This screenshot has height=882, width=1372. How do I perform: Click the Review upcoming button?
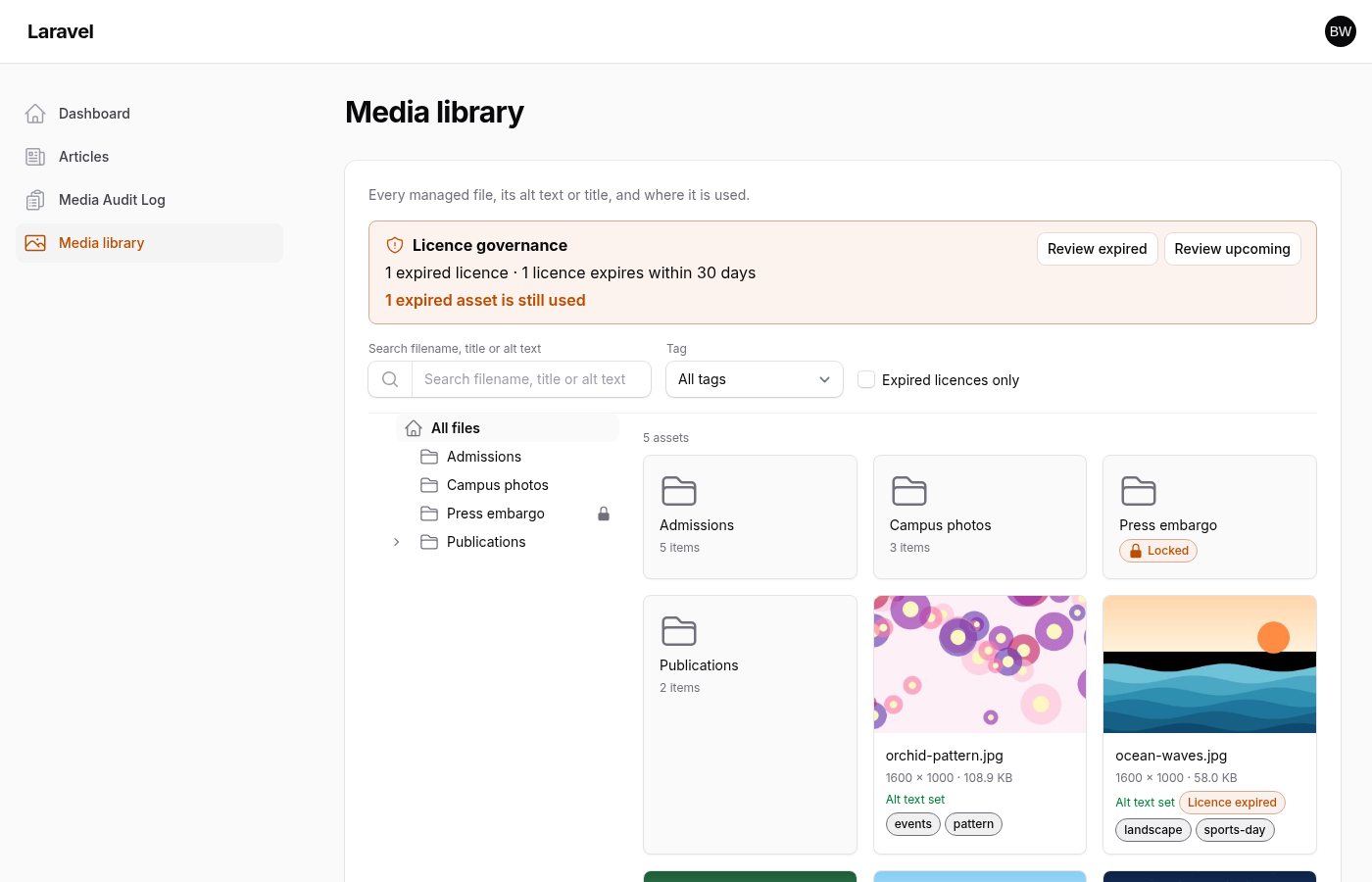click(1233, 249)
